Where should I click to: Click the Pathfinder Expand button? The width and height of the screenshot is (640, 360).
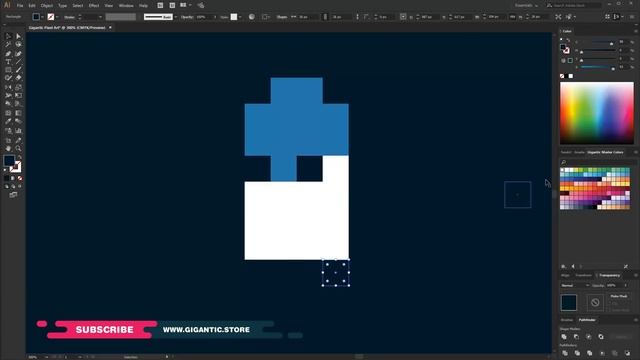(621, 337)
